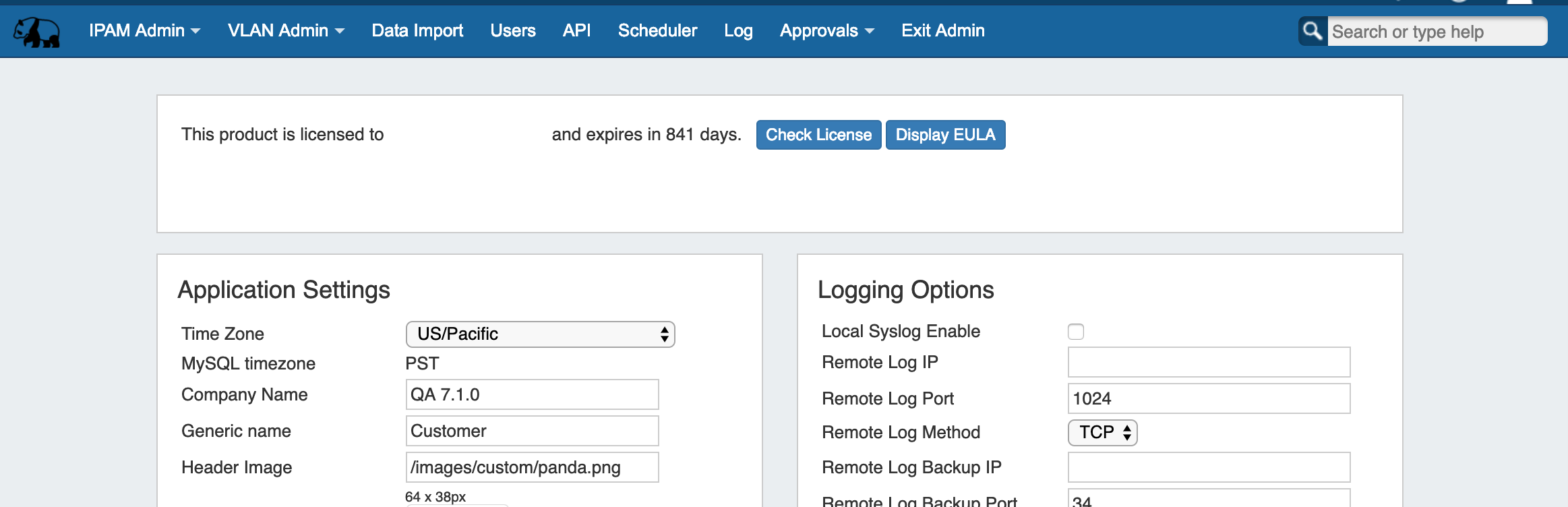Change the Remote Log Method TCP selector

click(1102, 433)
